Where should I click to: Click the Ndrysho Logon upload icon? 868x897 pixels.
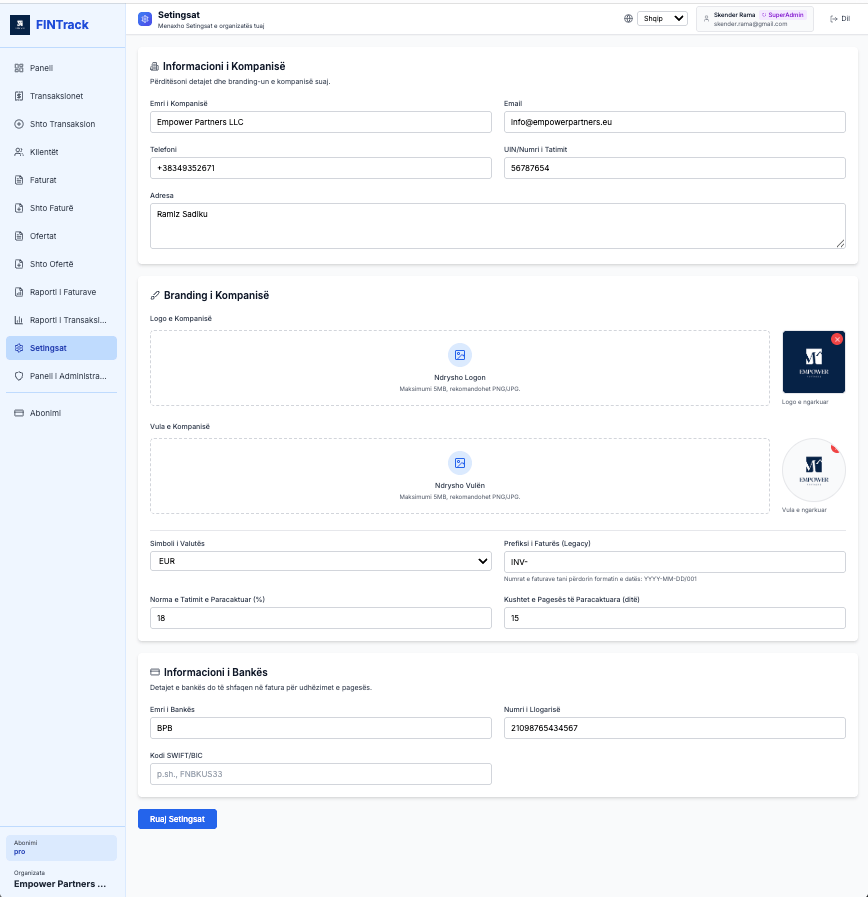pyautogui.click(x=460, y=354)
